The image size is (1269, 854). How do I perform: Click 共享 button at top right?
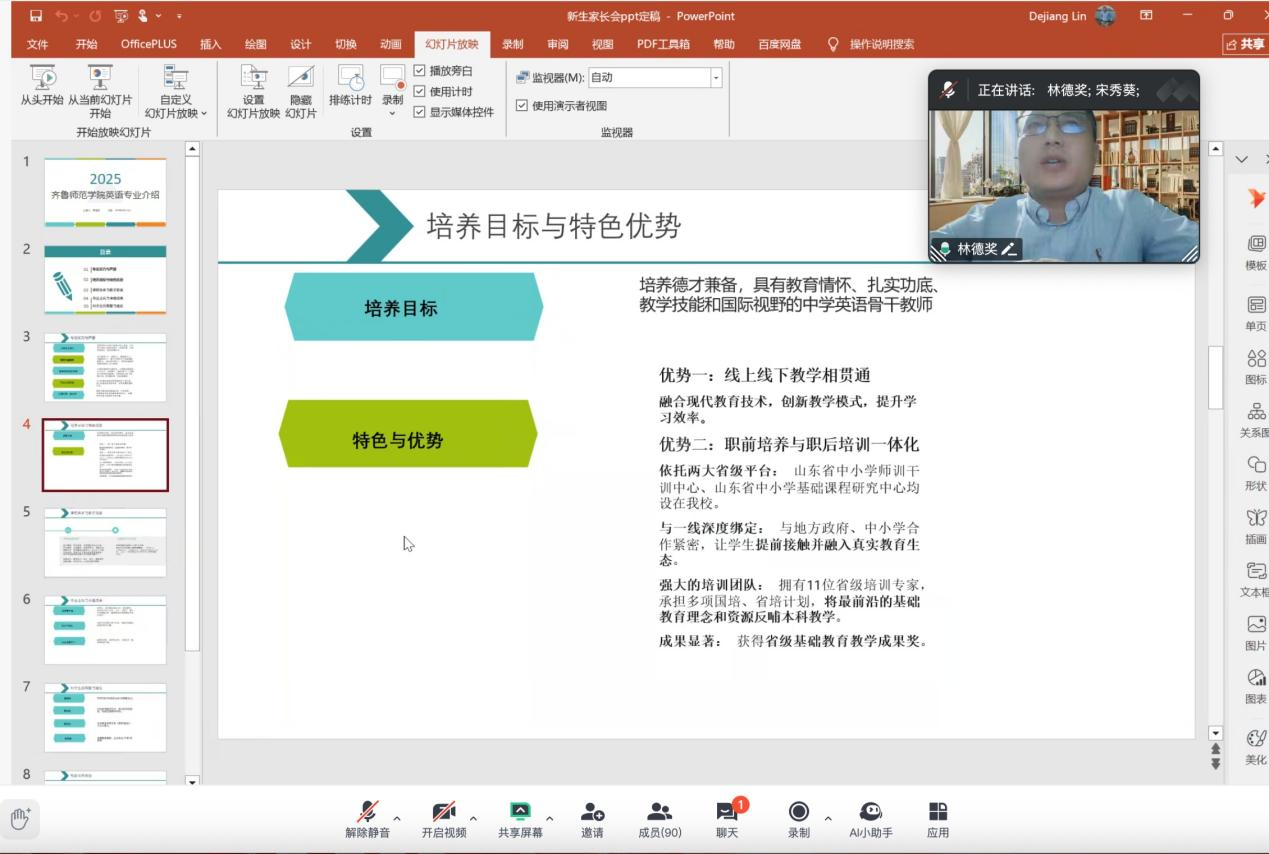point(1245,44)
